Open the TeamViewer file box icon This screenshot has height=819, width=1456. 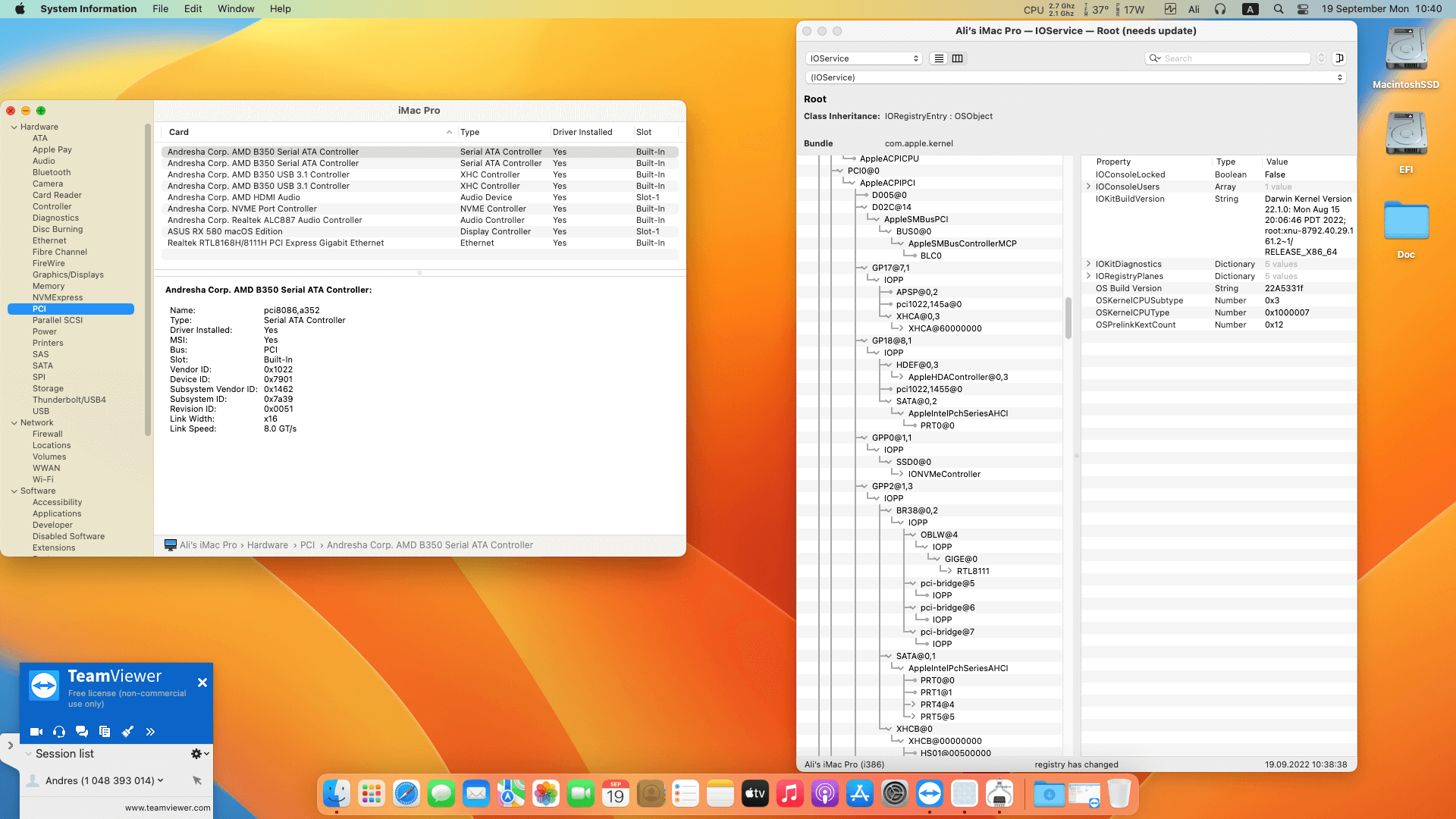pos(105,732)
